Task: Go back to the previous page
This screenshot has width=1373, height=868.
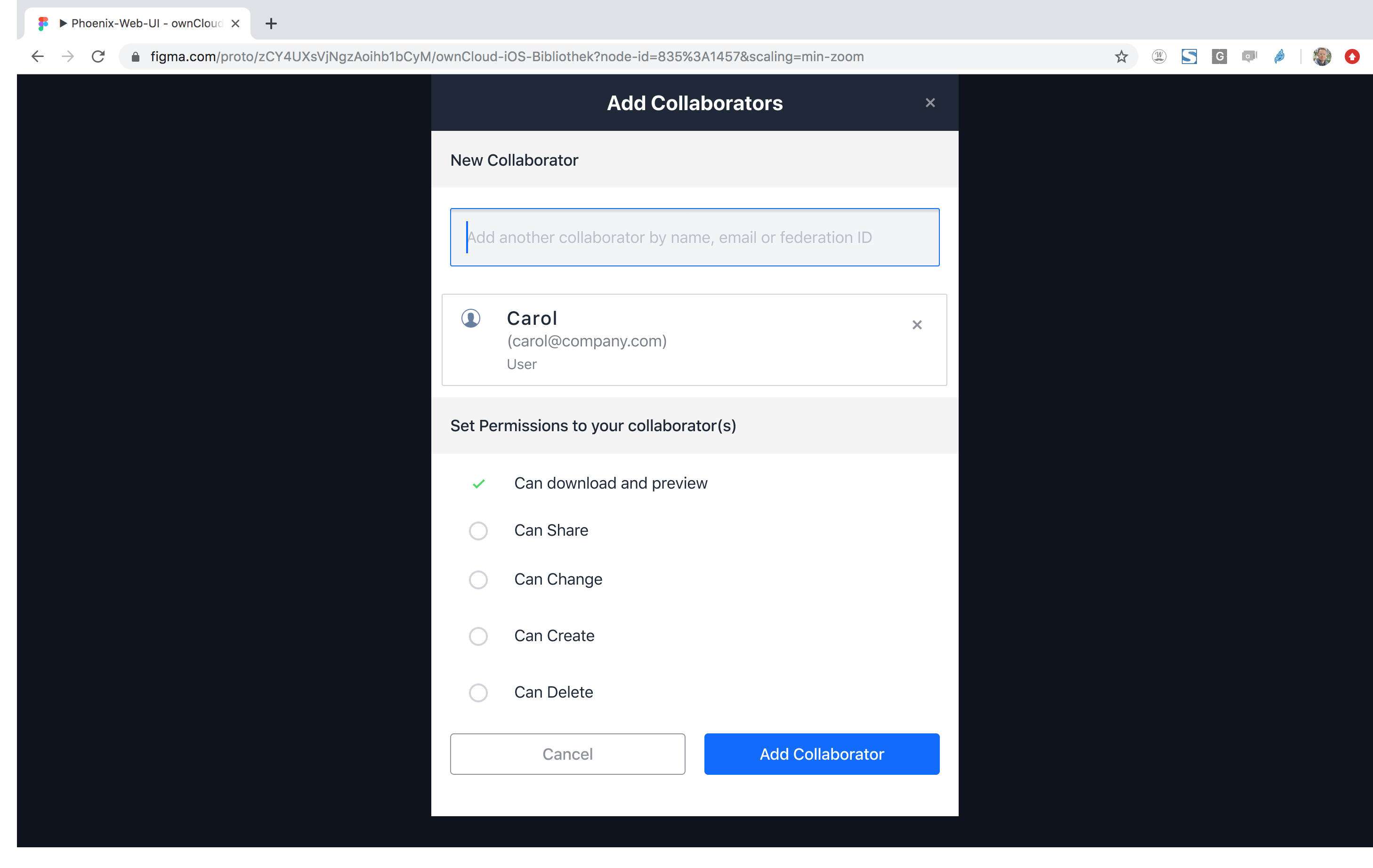Action: [38, 56]
